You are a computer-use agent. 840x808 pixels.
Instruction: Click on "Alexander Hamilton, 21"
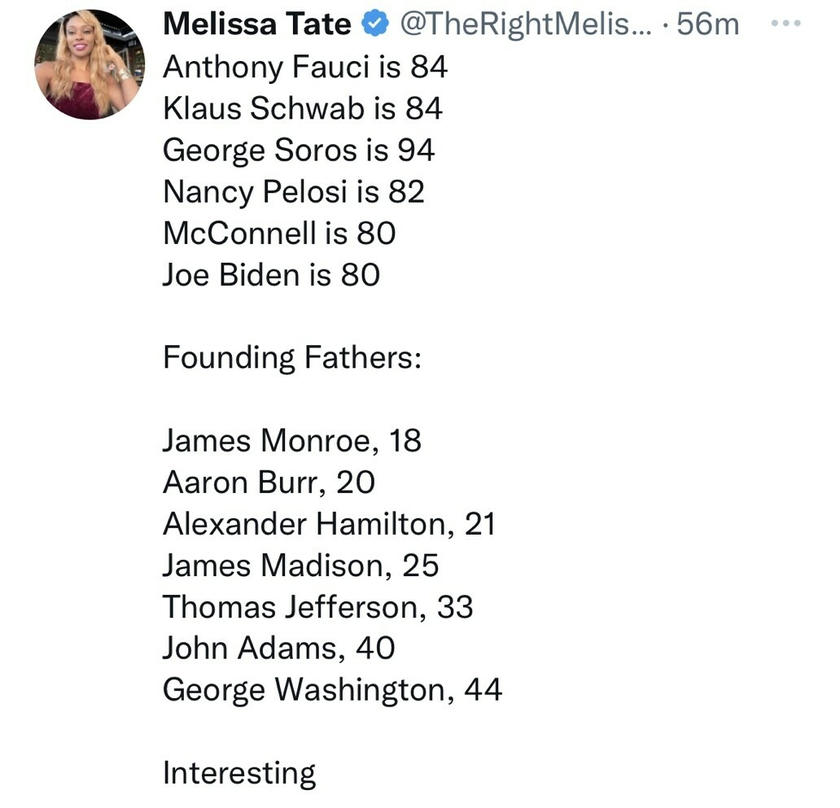click(x=328, y=523)
